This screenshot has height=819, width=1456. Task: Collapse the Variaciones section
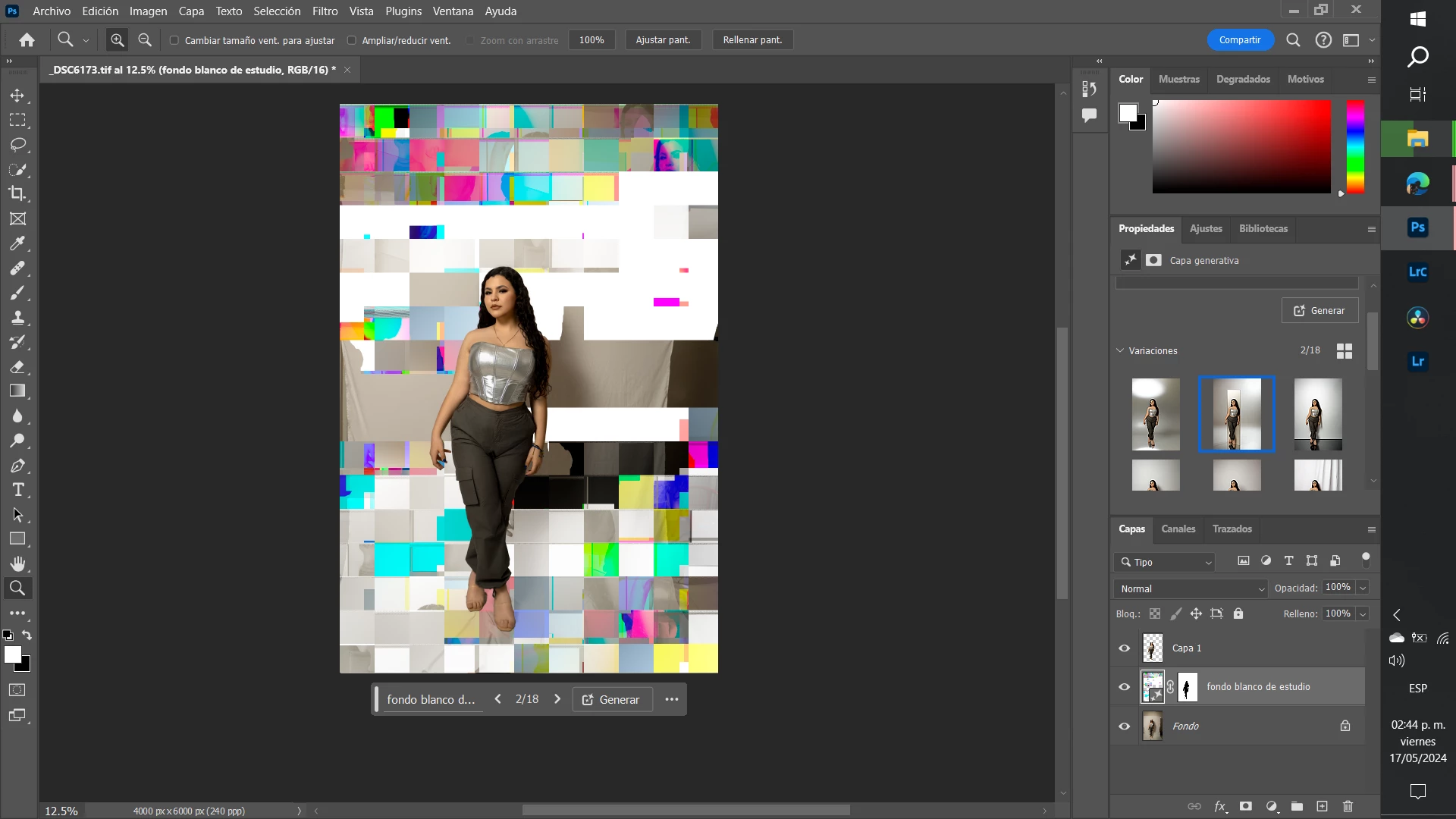click(x=1120, y=350)
